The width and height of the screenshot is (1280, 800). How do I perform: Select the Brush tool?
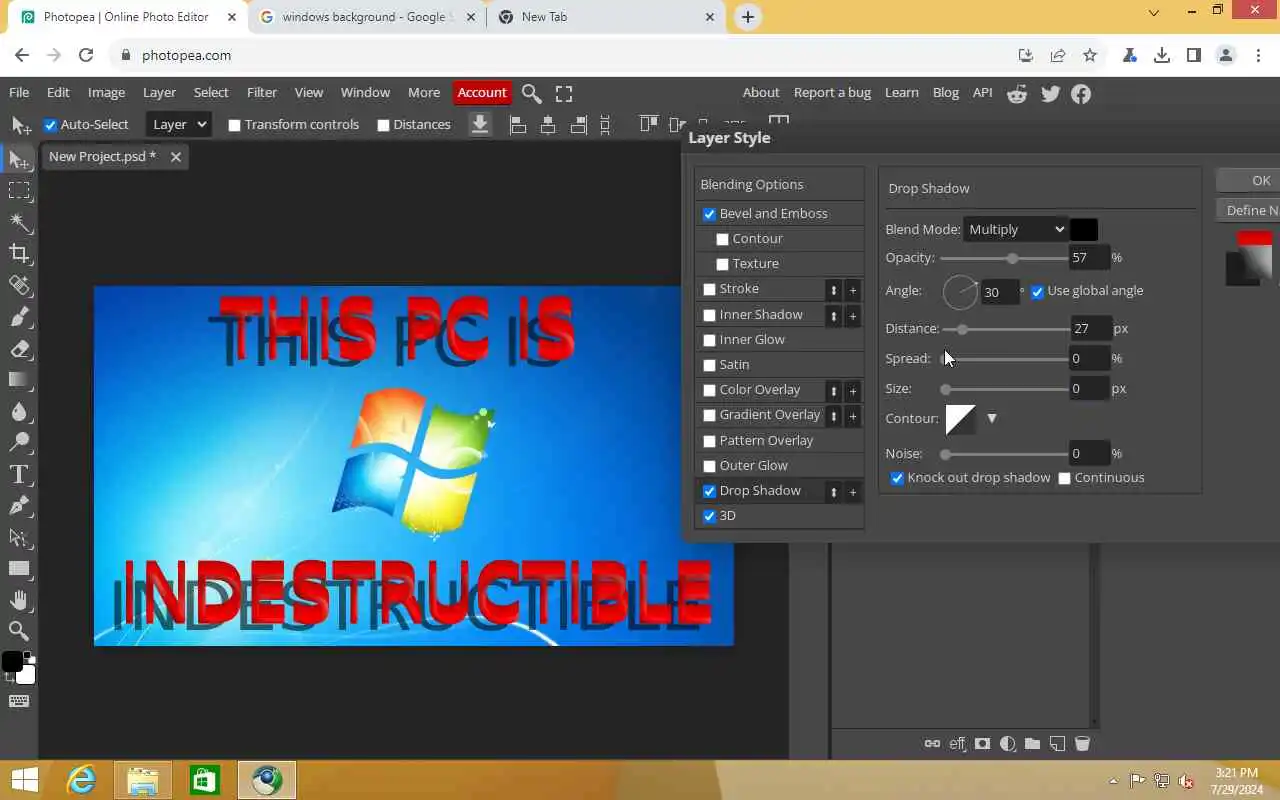(19, 317)
